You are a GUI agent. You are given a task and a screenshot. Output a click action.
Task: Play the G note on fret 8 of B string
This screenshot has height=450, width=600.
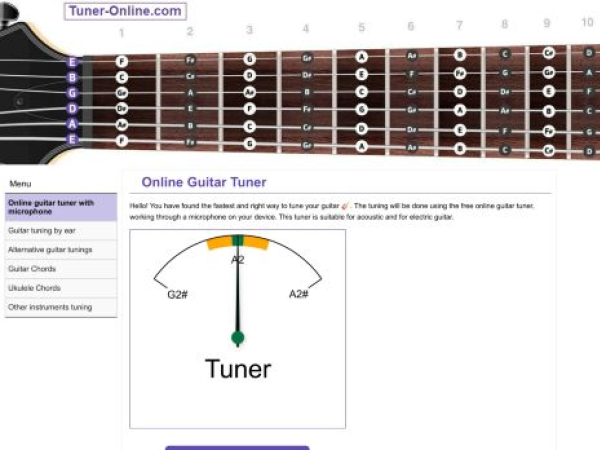click(505, 72)
